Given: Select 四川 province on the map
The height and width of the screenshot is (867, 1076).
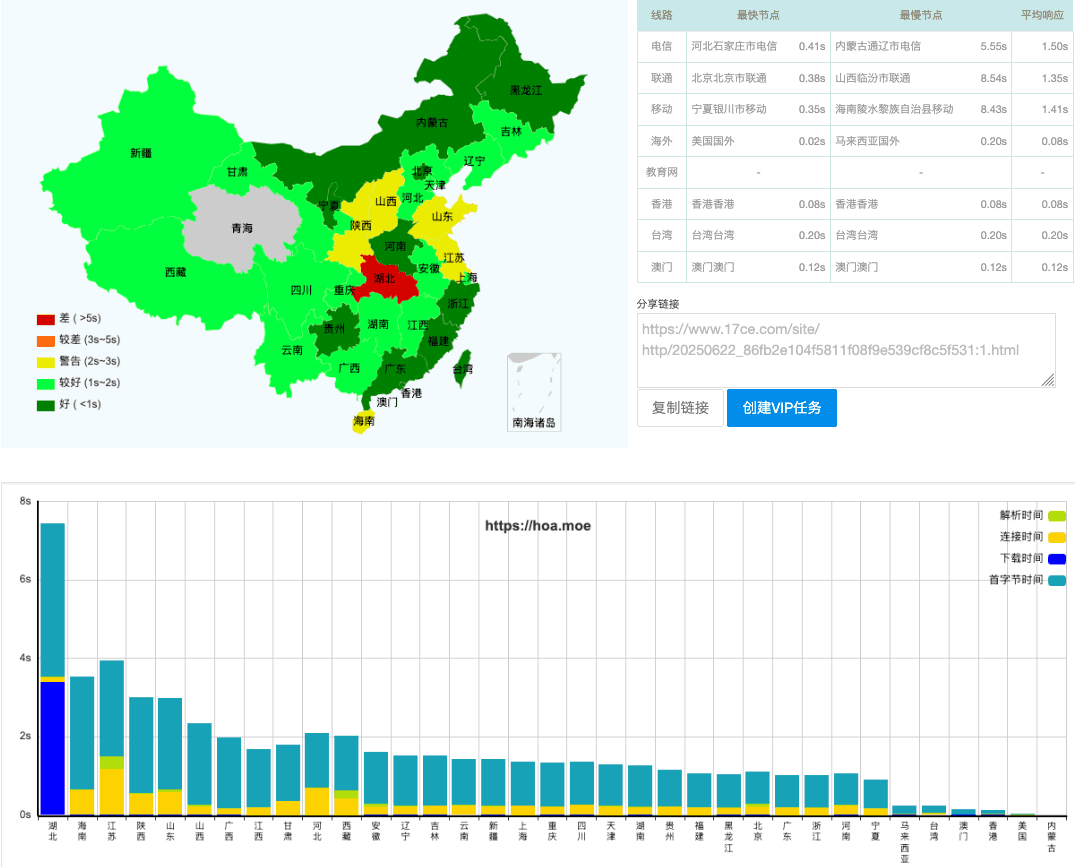Looking at the screenshot, I should click(x=301, y=290).
